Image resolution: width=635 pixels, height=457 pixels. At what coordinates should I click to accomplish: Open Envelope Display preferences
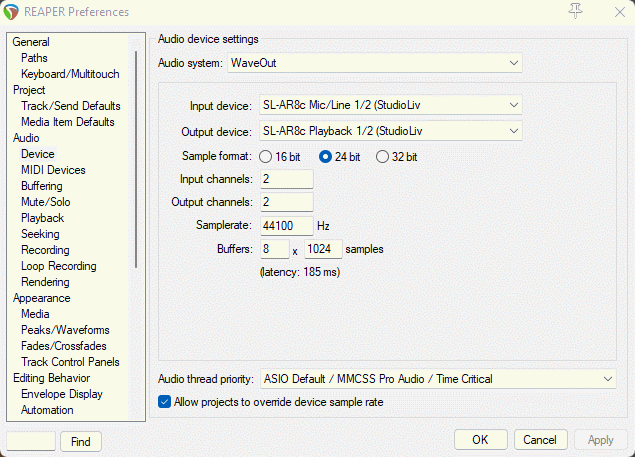(62, 394)
